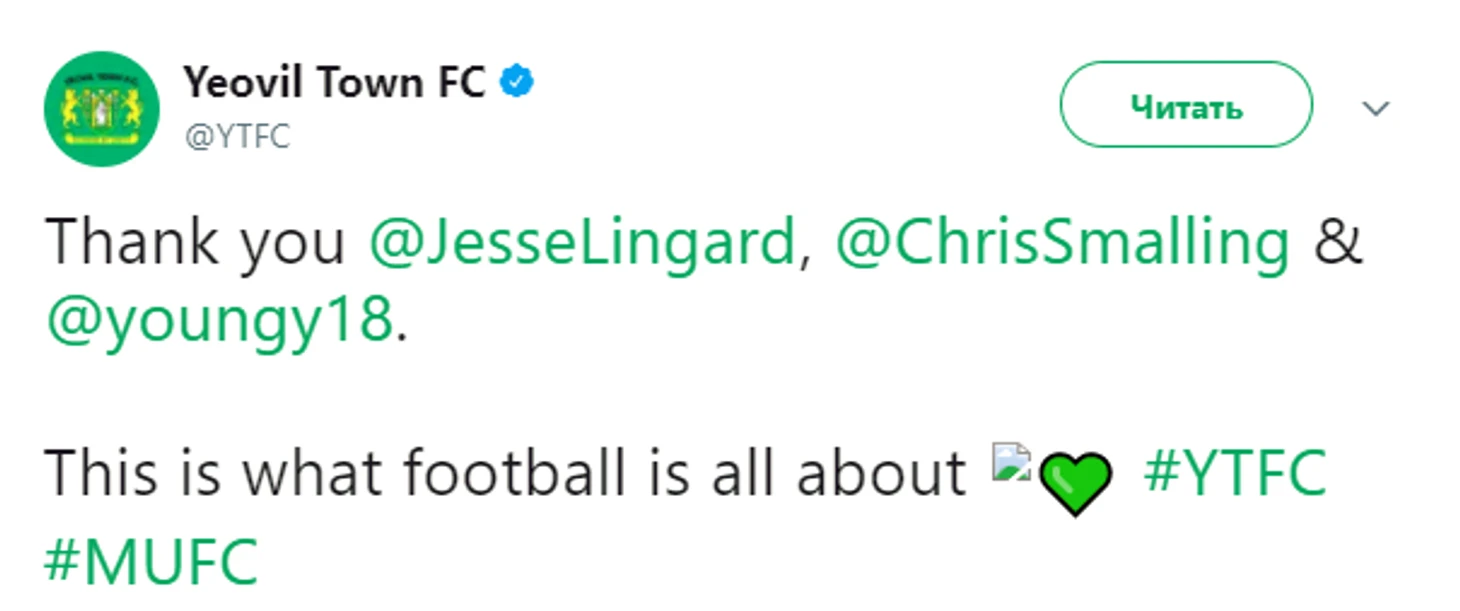This screenshot has width=1460, height=611.
Task: Open the @ChrisSmalling mention
Action: pos(1061,243)
